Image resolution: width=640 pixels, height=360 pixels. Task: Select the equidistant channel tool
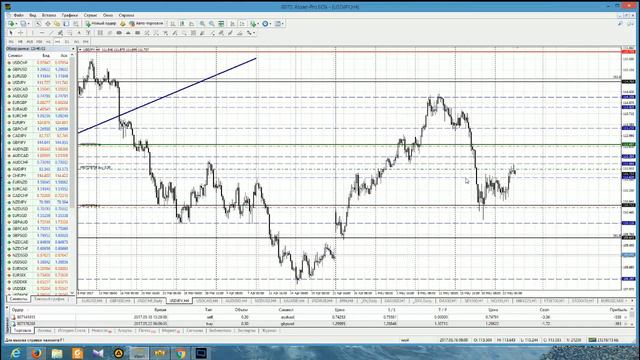pos(60,33)
